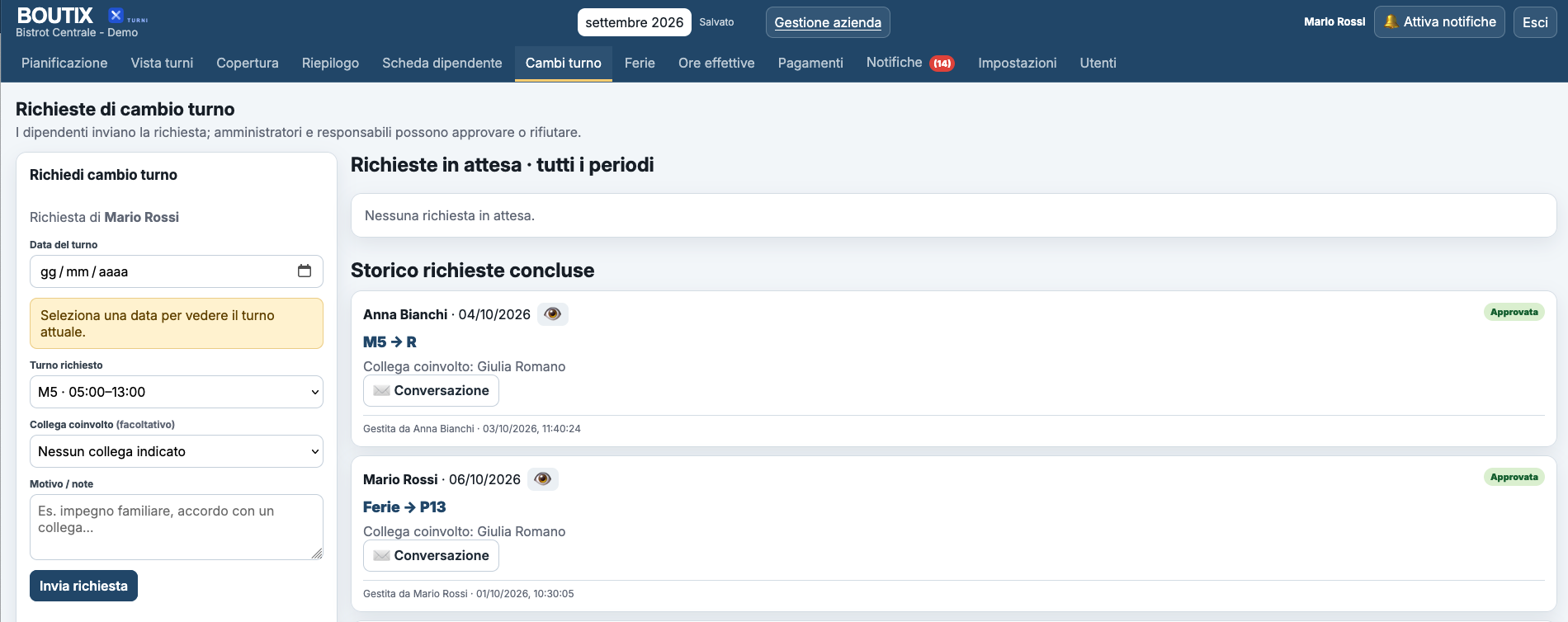Open the Ferie tab

pos(640,63)
